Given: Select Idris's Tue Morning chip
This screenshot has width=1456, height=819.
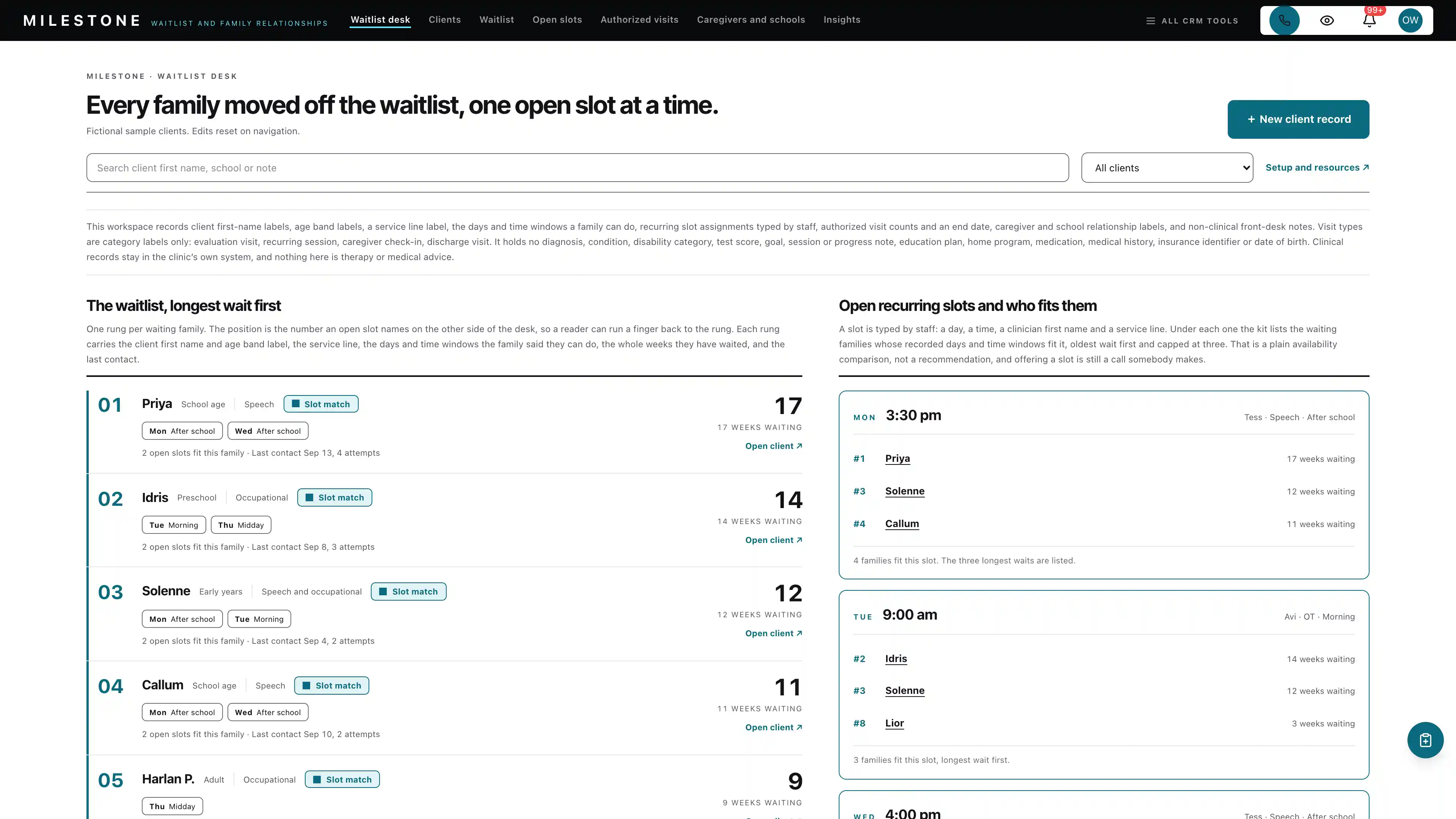Looking at the screenshot, I should 174,525.
